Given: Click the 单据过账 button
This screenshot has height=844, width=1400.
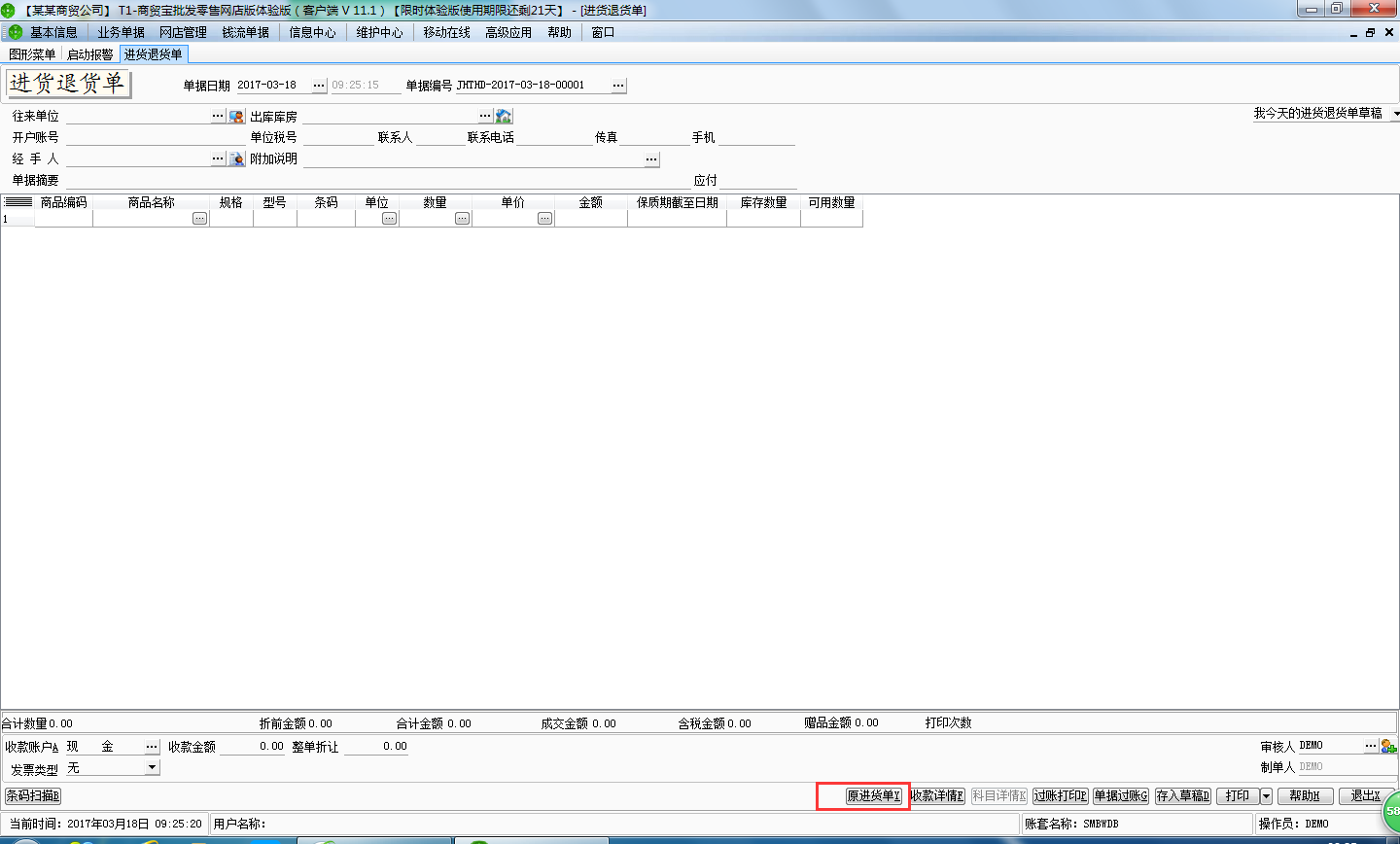Looking at the screenshot, I should 1120,795.
